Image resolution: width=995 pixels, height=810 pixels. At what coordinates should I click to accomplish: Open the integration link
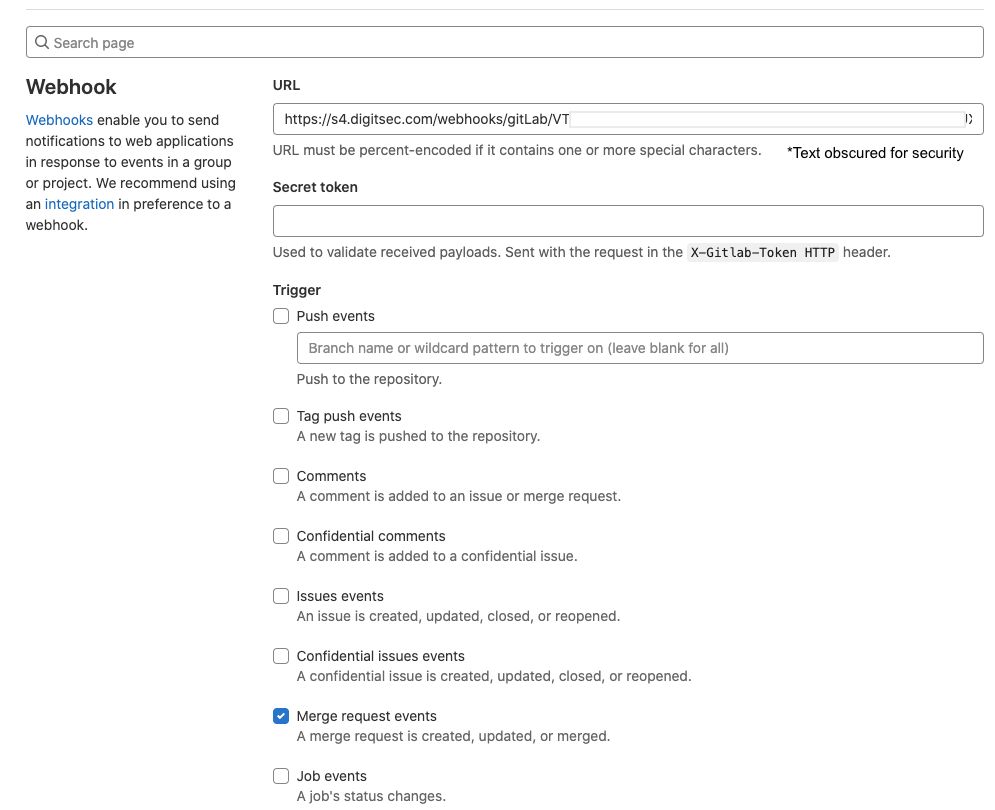point(81,203)
